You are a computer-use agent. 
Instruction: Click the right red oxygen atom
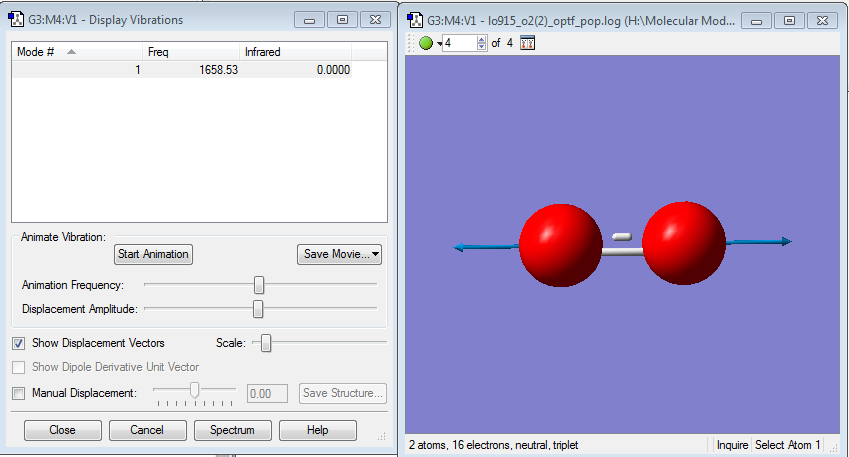[684, 243]
